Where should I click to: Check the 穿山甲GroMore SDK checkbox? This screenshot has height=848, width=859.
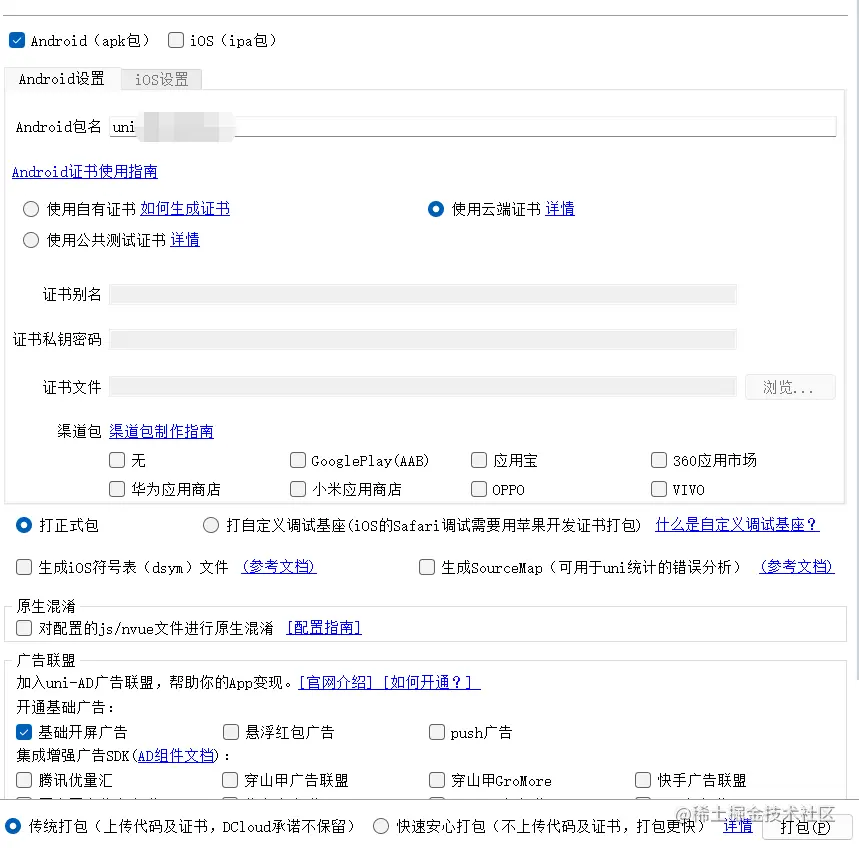[x=437, y=780]
